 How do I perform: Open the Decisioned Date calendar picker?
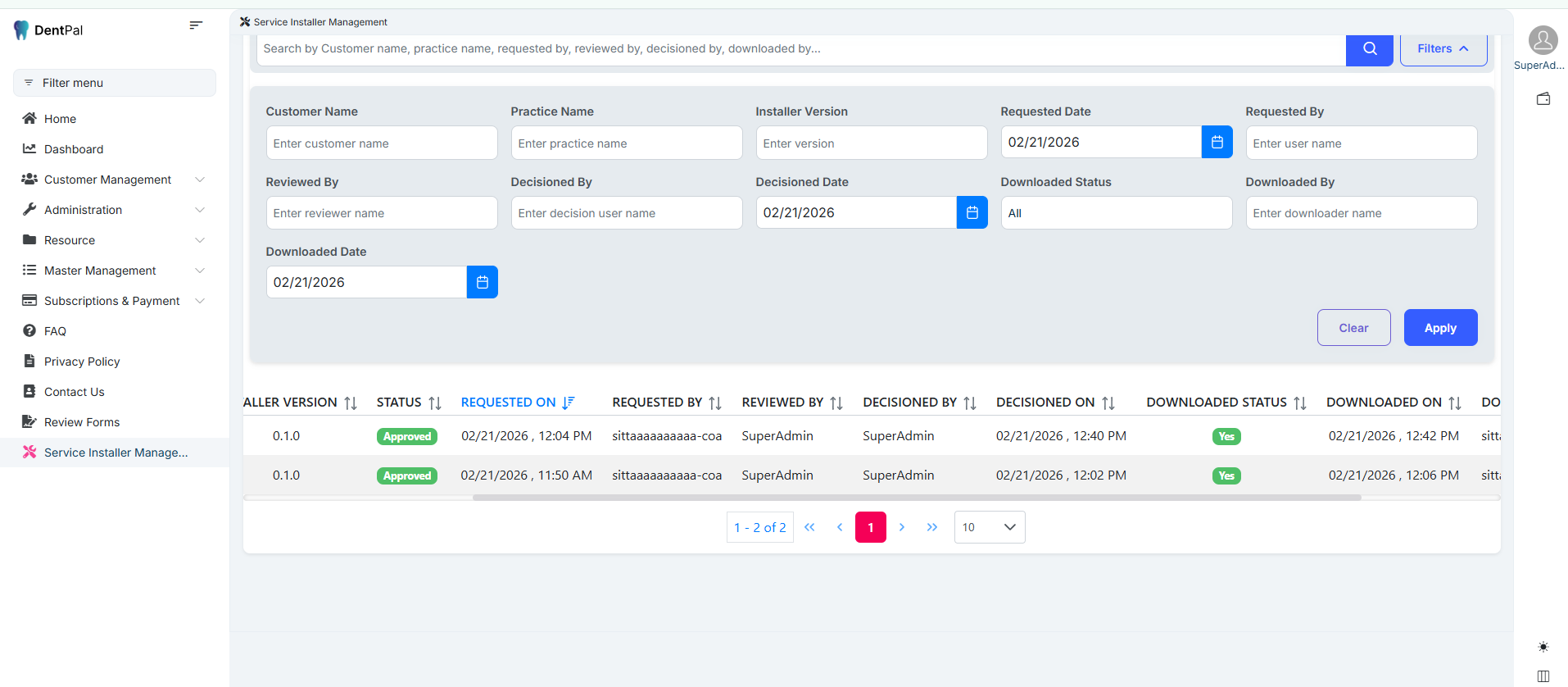972,213
